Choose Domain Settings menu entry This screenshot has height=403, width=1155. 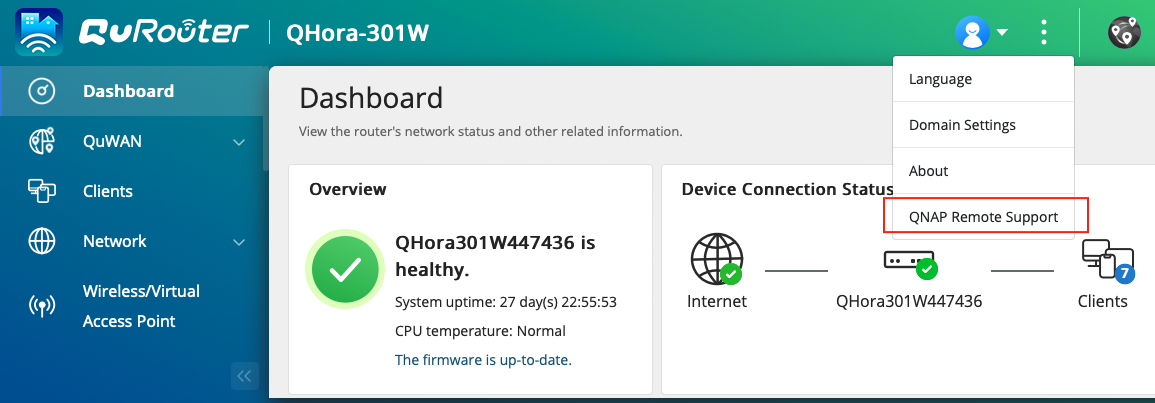pyautogui.click(x=962, y=125)
